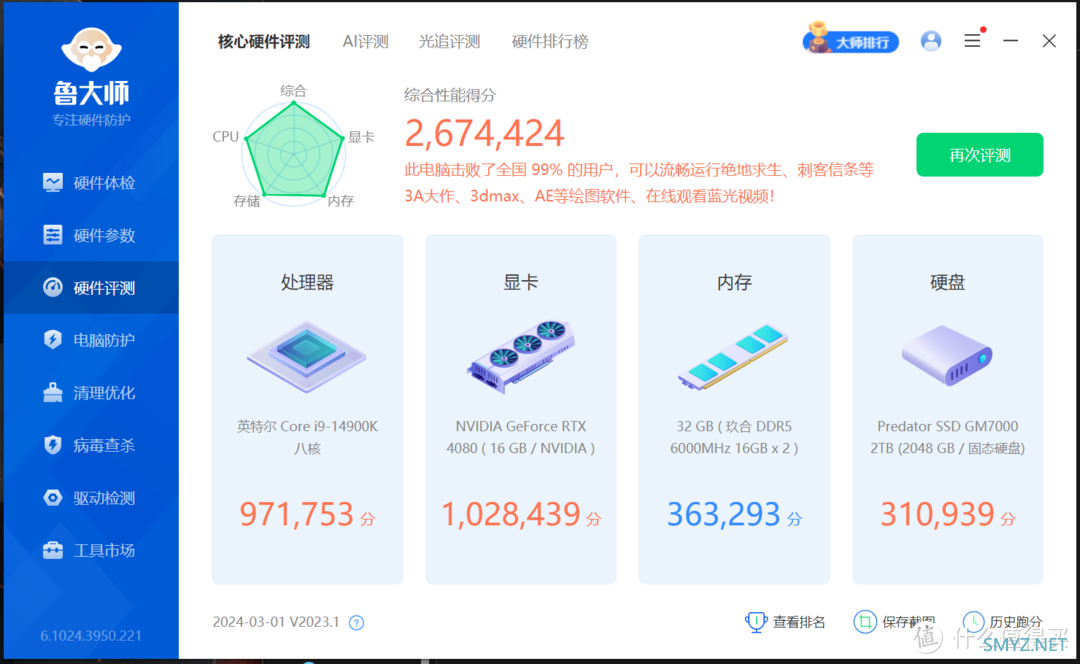The width and height of the screenshot is (1080, 664).
Task: Click the Predator SSD GM7000 description
Action: point(948,437)
